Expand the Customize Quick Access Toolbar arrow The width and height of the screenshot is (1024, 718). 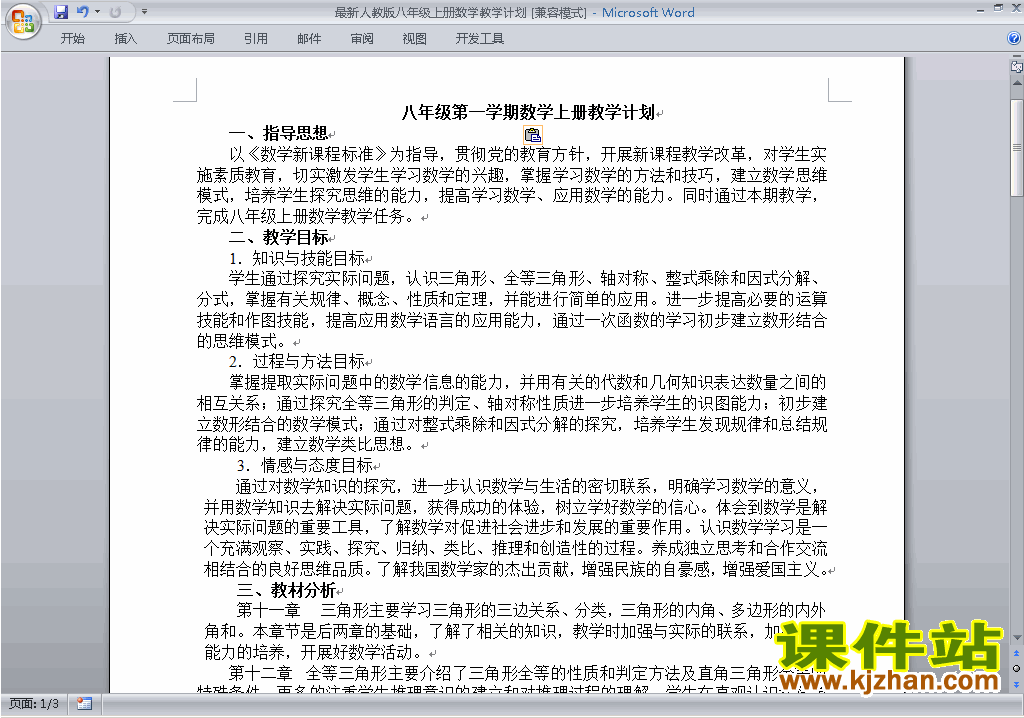[144, 12]
